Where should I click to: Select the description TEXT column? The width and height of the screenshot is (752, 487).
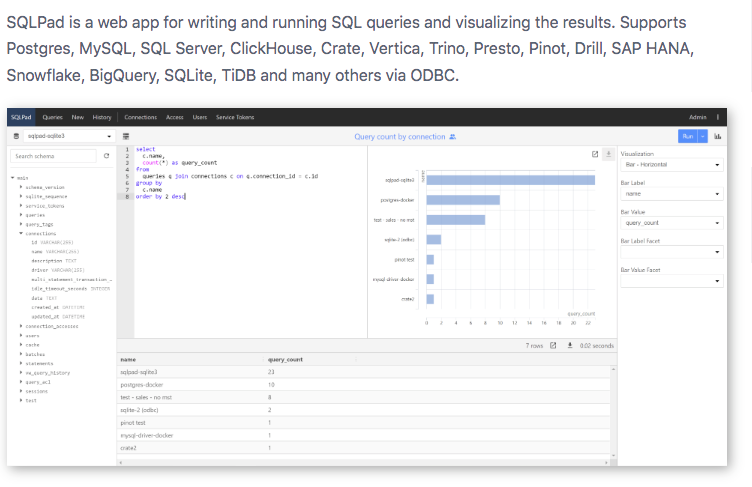tap(54, 261)
